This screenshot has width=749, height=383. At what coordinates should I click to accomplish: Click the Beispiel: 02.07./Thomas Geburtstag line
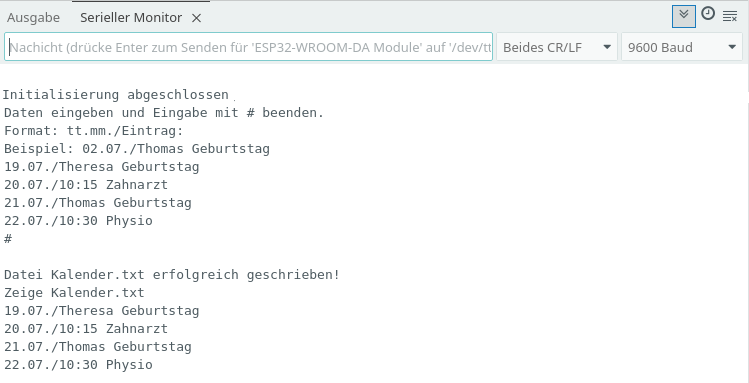137,149
